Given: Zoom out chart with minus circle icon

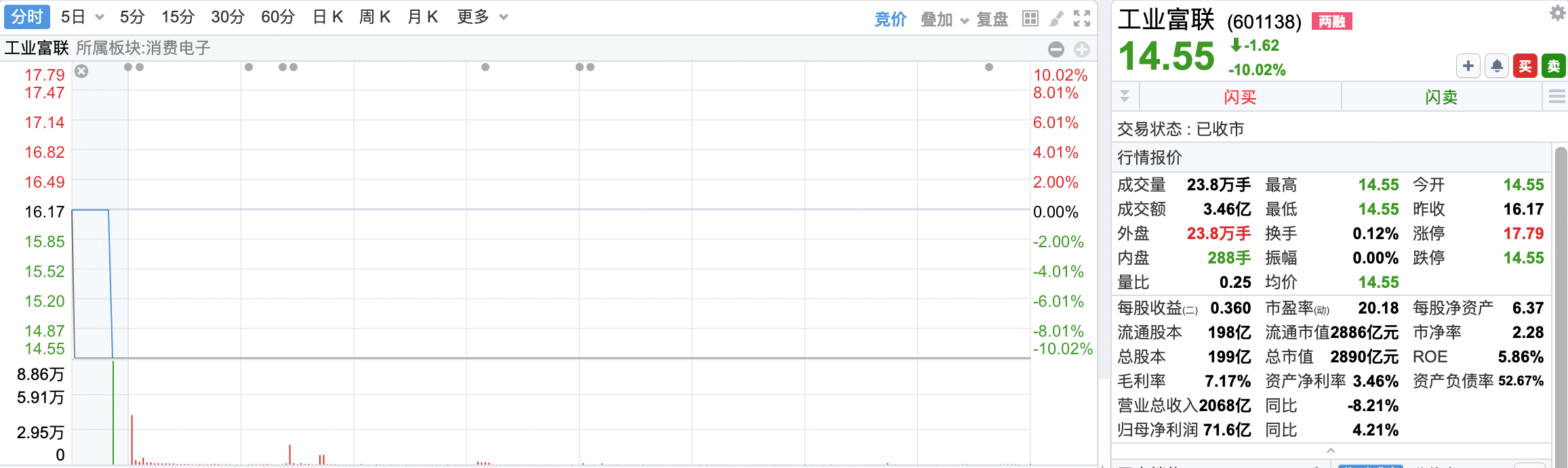Looking at the screenshot, I should coord(1056,49).
